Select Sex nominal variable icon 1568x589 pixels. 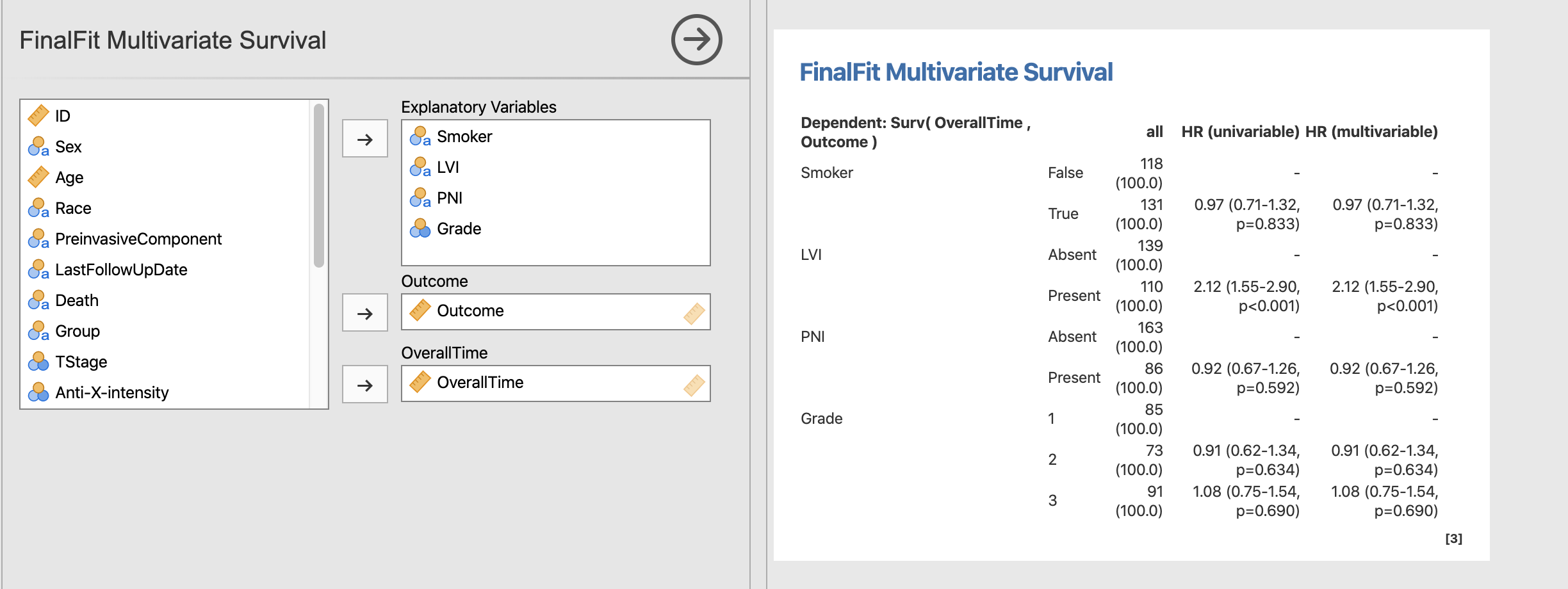coord(38,146)
